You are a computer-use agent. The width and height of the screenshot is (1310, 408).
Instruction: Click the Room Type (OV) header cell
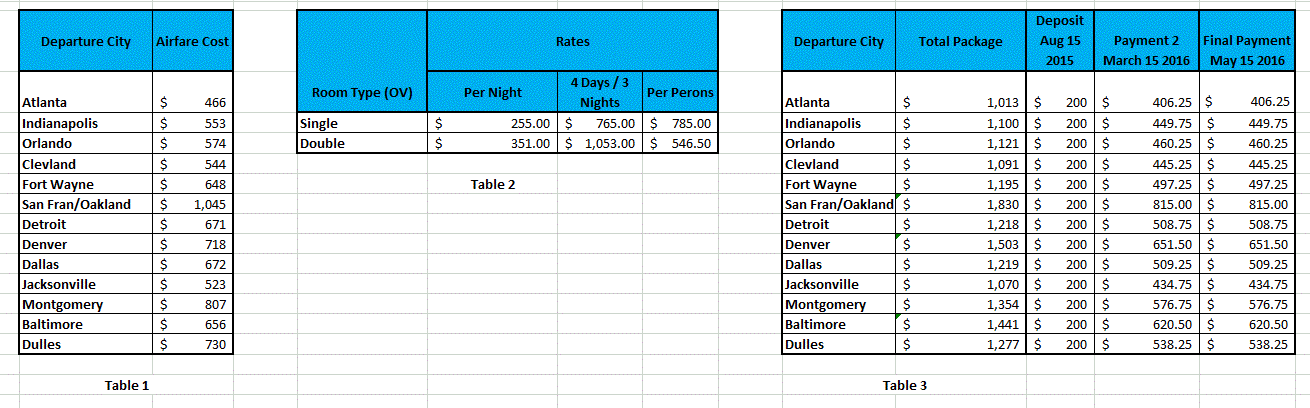[362, 93]
